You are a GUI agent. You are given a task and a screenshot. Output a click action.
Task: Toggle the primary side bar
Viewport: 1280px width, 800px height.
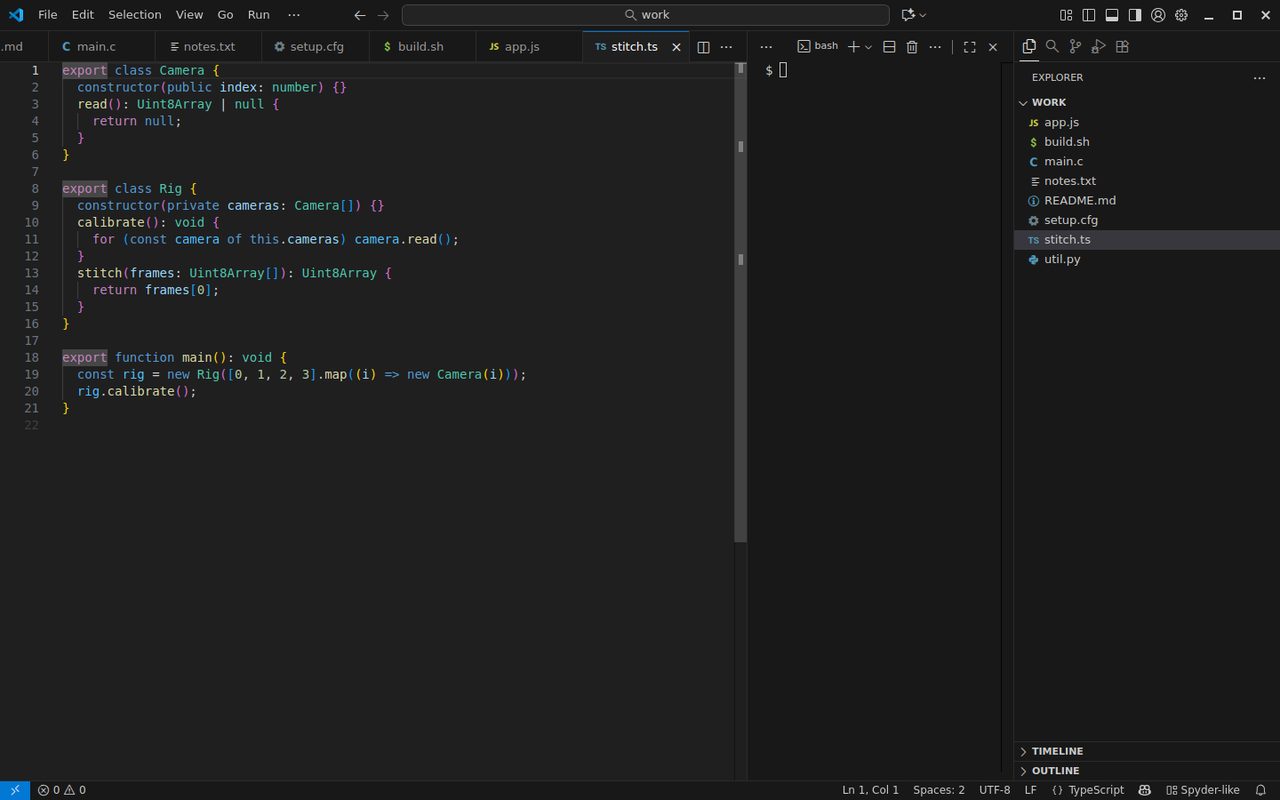[1089, 15]
